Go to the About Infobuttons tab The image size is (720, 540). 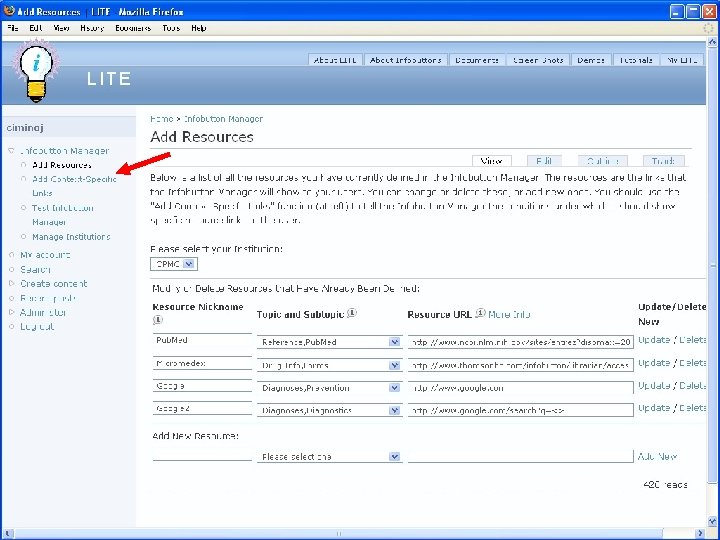coord(405,60)
